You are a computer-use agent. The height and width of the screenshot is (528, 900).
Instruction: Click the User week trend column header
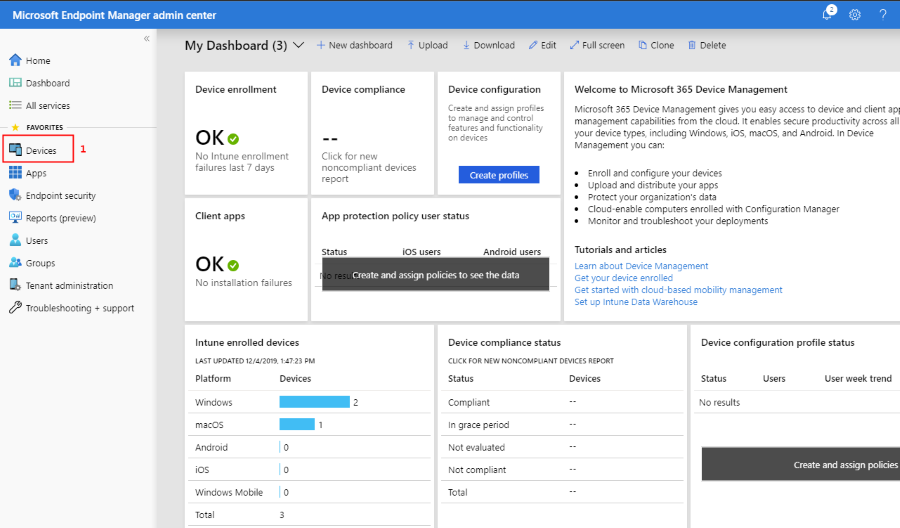(858, 379)
